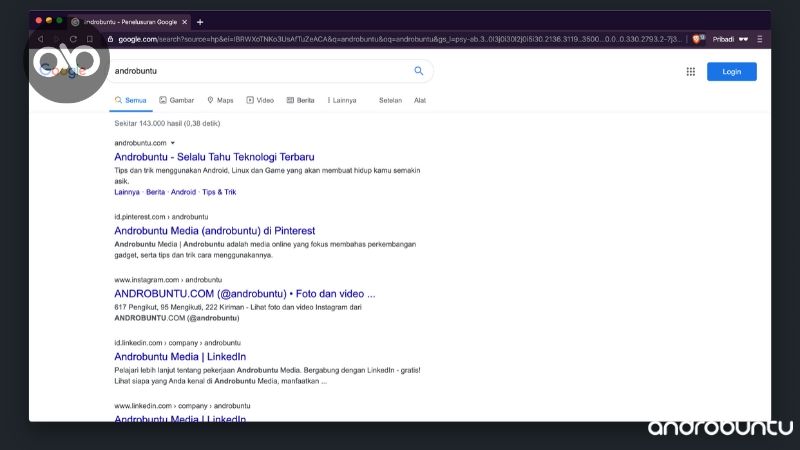The image size is (800, 450).
Task: Expand arrow next to androbuntu.com
Action: (x=172, y=143)
